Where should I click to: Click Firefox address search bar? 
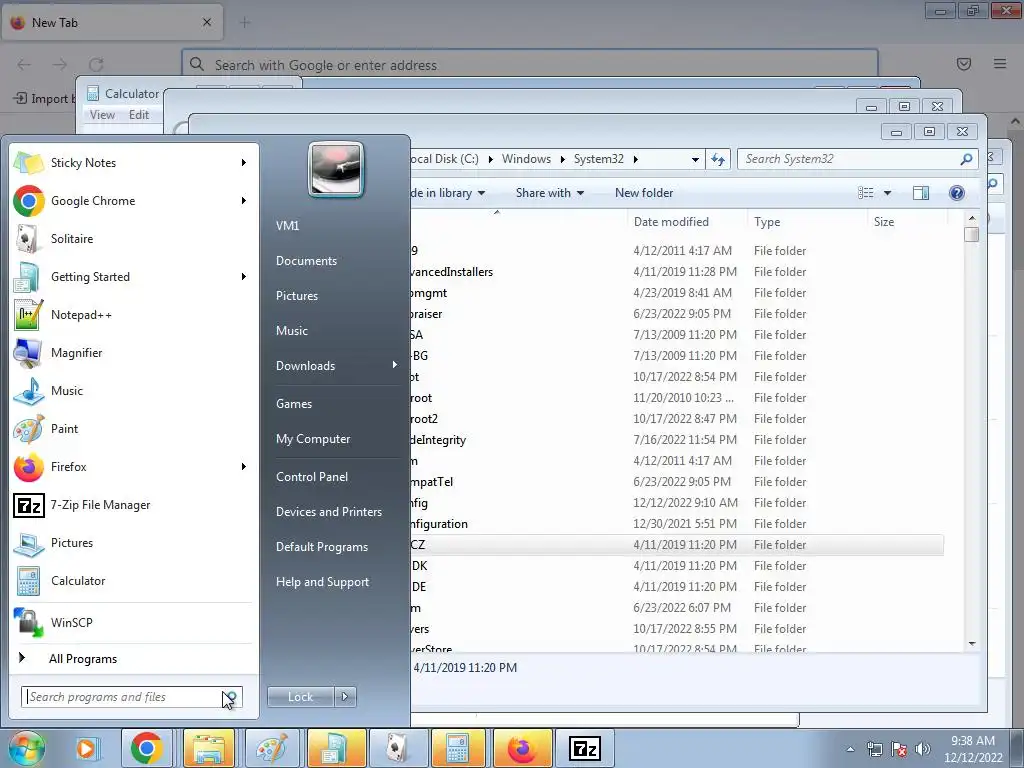[530, 65]
